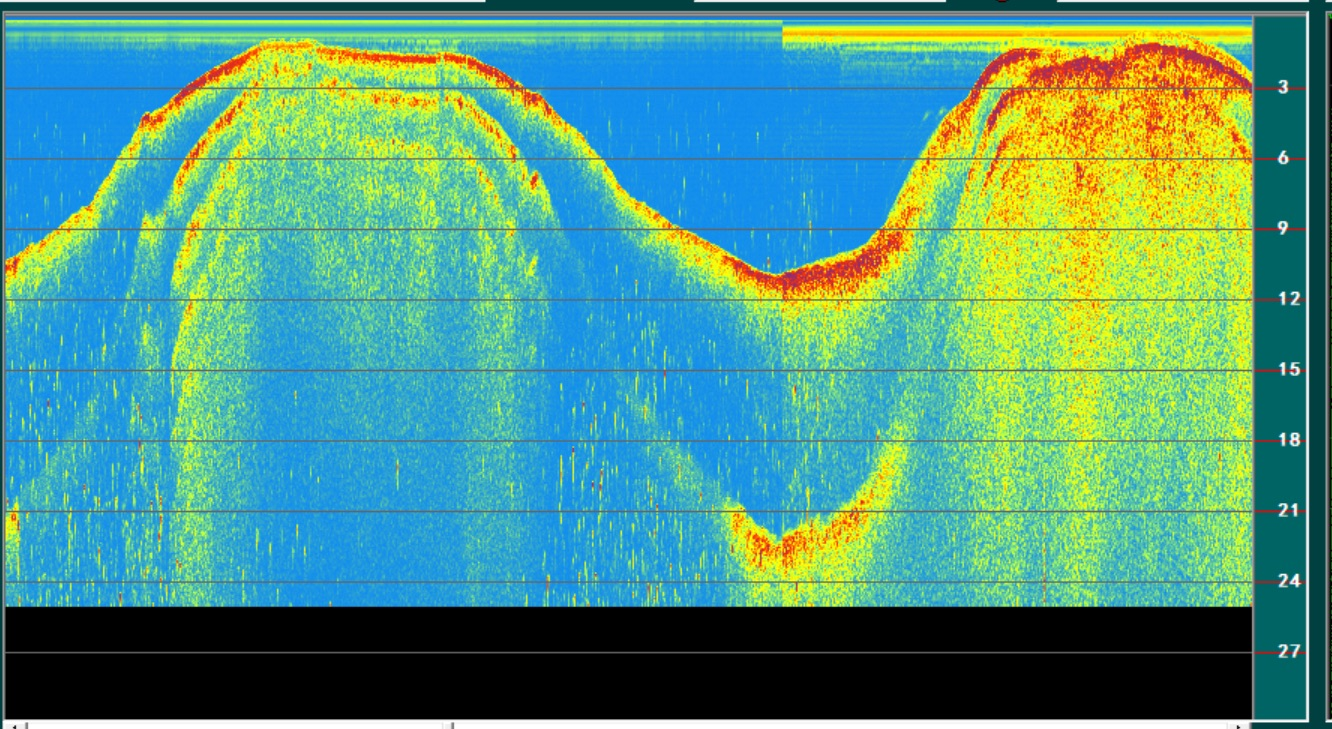The width and height of the screenshot is (1332, 729).
Task: Click the depth scale label 9
Action: pos(1283,229)
